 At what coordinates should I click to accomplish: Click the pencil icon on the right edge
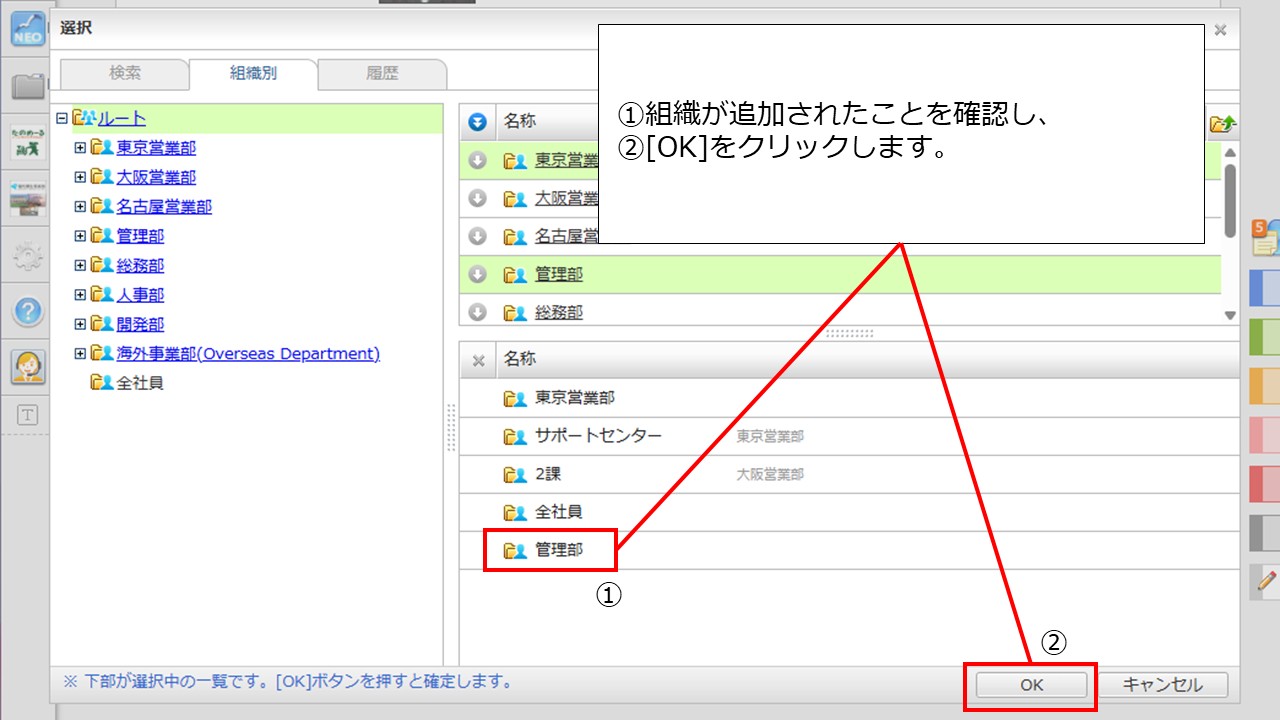[1266, 580]
